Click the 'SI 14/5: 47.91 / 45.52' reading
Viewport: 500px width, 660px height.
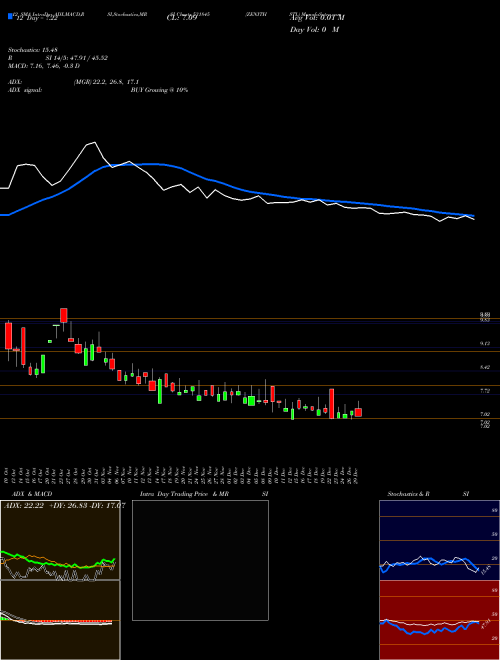[77, 58]
